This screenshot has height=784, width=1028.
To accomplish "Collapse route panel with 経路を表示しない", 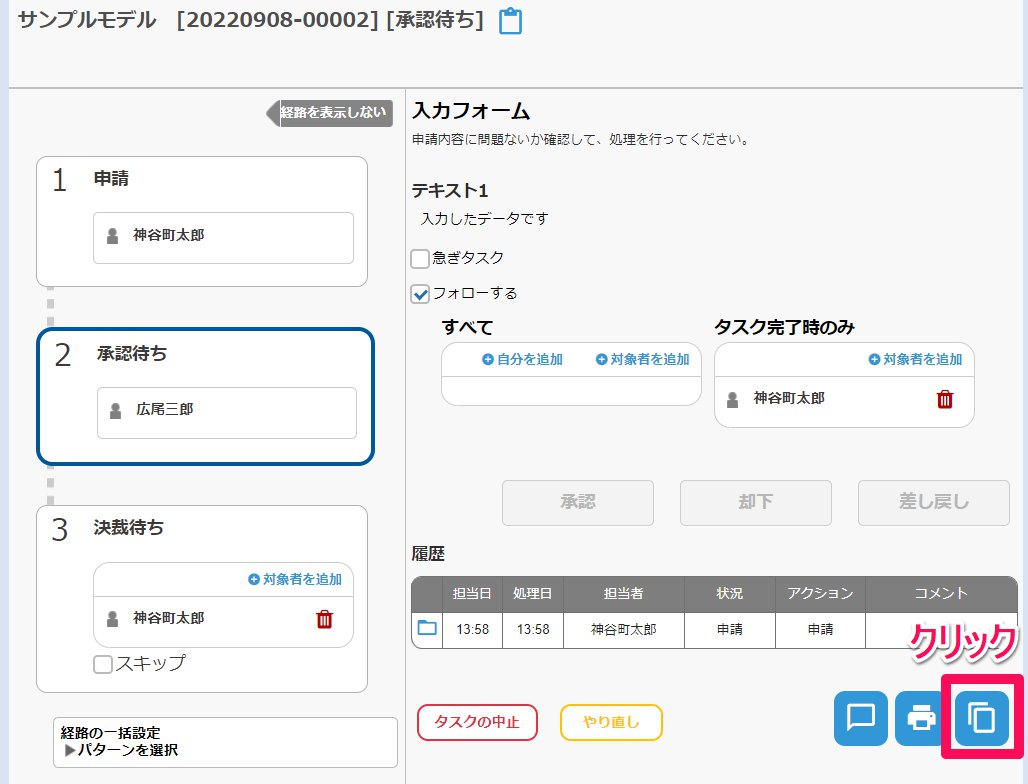I will pyautogui.click(x=330, y=113).
